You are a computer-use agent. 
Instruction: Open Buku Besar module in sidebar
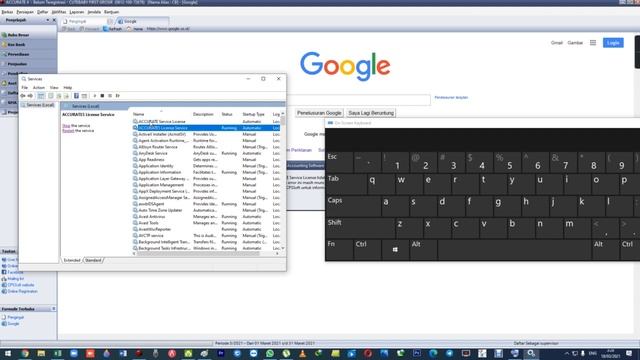pyautogui.click(x=18, y=35)
